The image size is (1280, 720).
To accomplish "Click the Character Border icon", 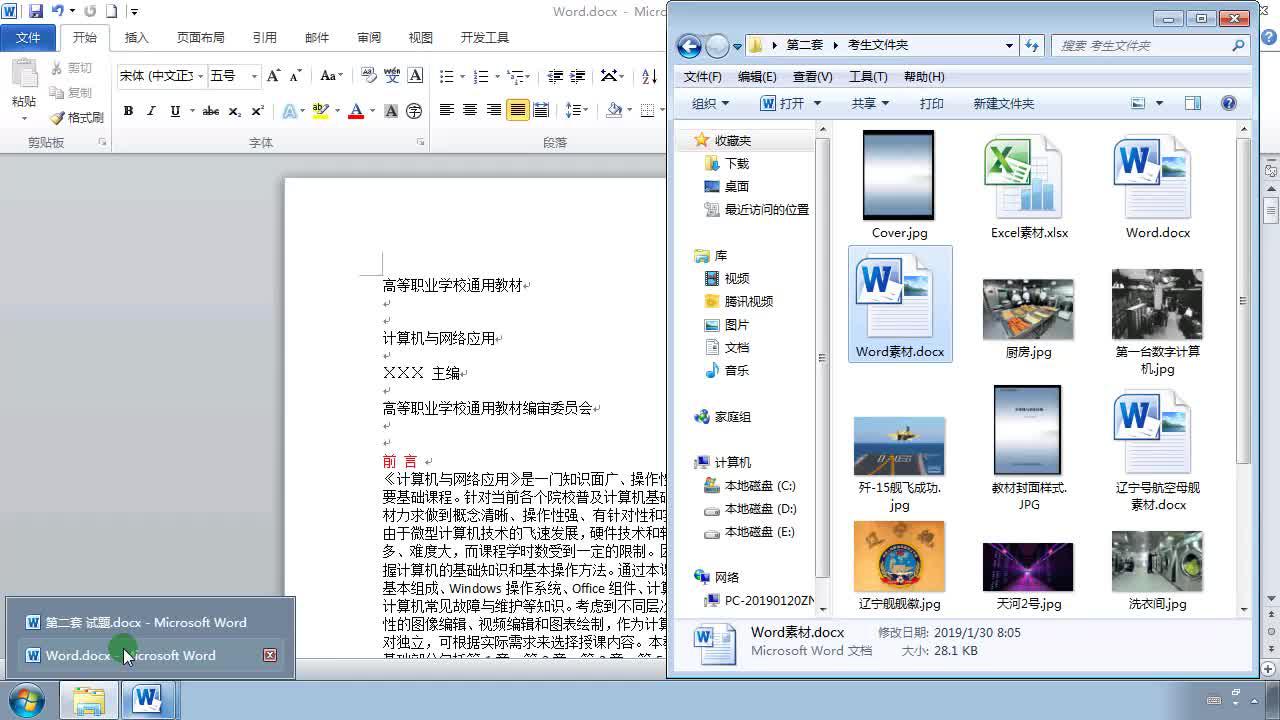I will click(x=415, y=76).
